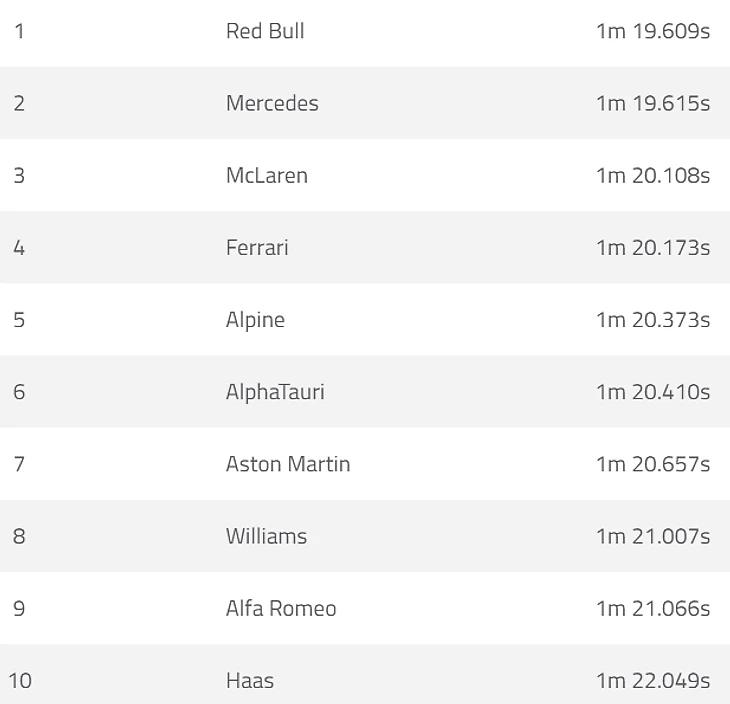Select the Haas team cell
The height and width of the screenshot is (704, 730).
point(250,681)
